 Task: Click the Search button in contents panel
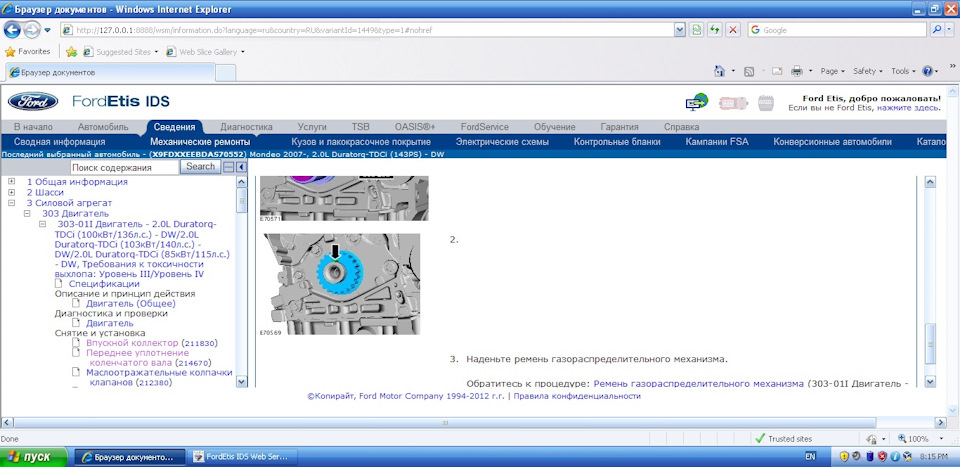(x=200, y=166)
